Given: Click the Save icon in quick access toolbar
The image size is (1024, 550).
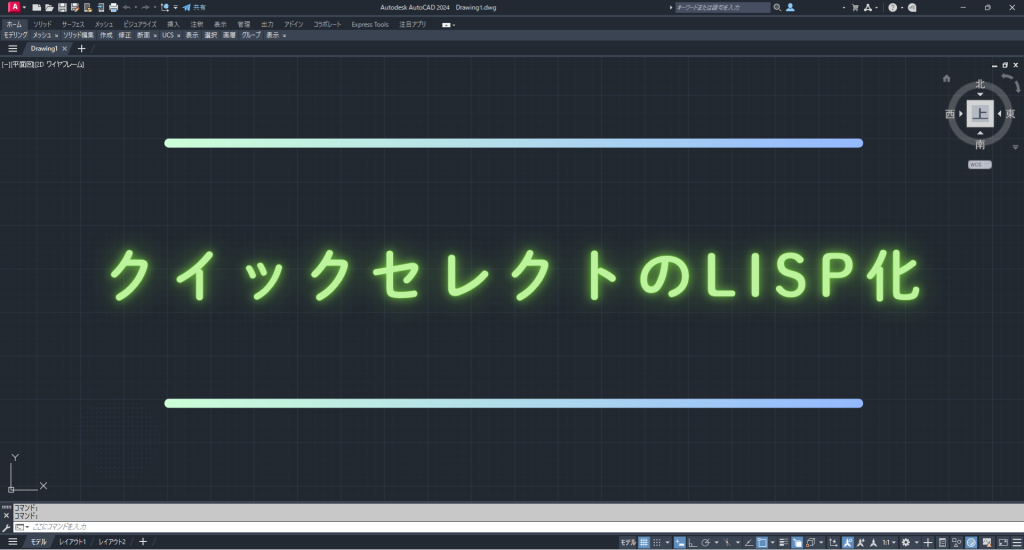Looking at the screenshot, I should point(62,7).
